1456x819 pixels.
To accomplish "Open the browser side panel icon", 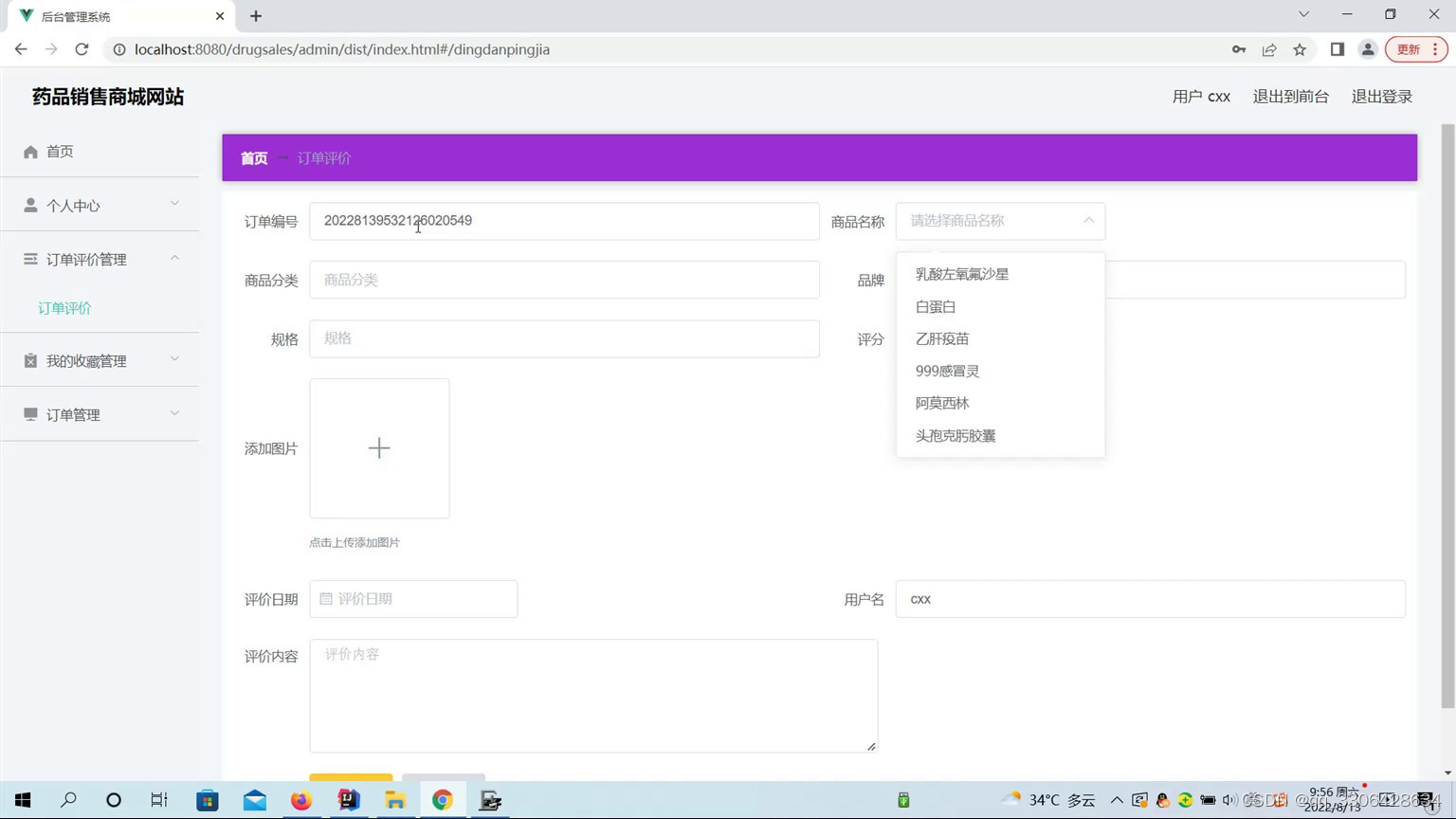I will 1338,49.
